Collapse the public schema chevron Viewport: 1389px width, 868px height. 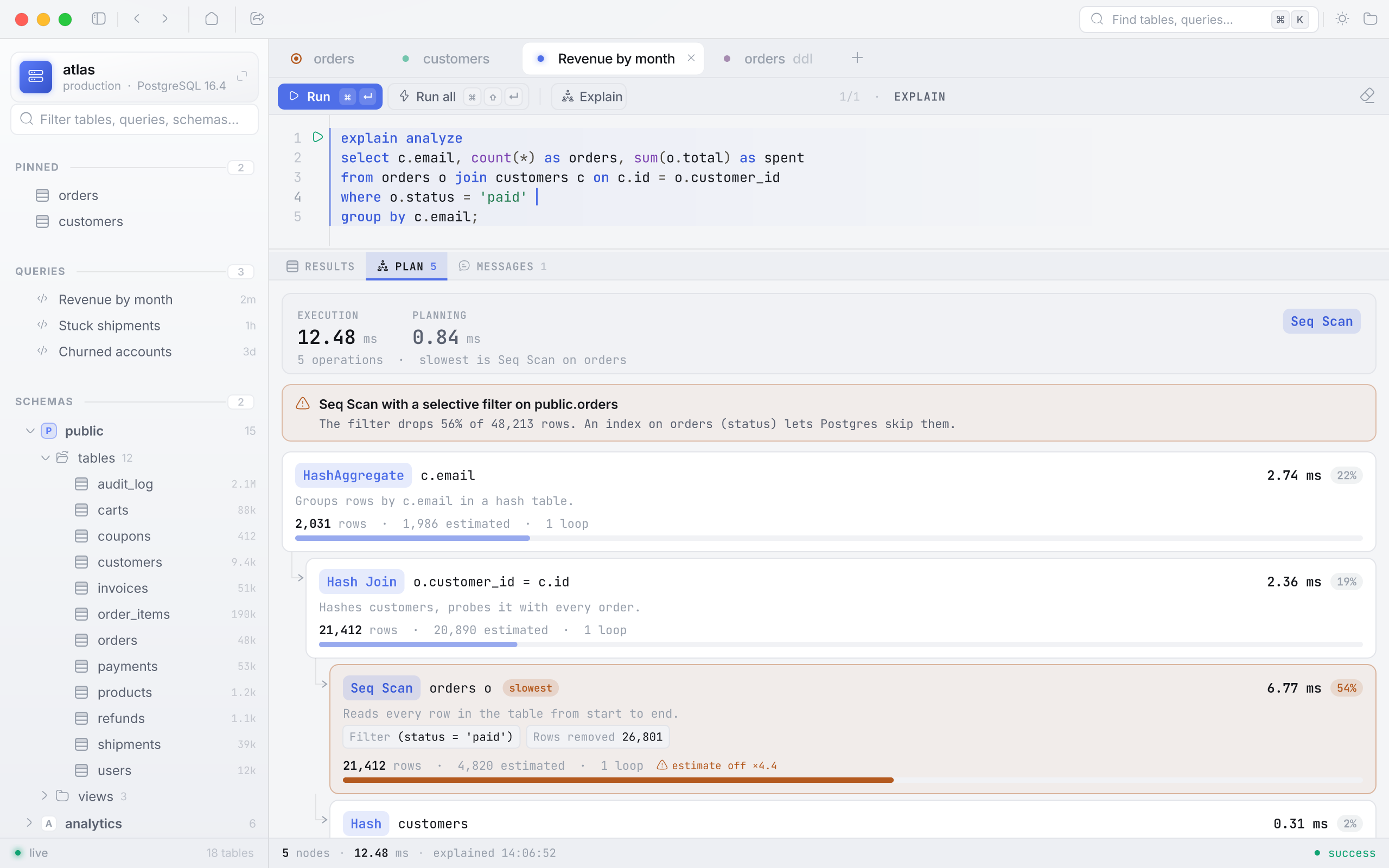[30, 431]
